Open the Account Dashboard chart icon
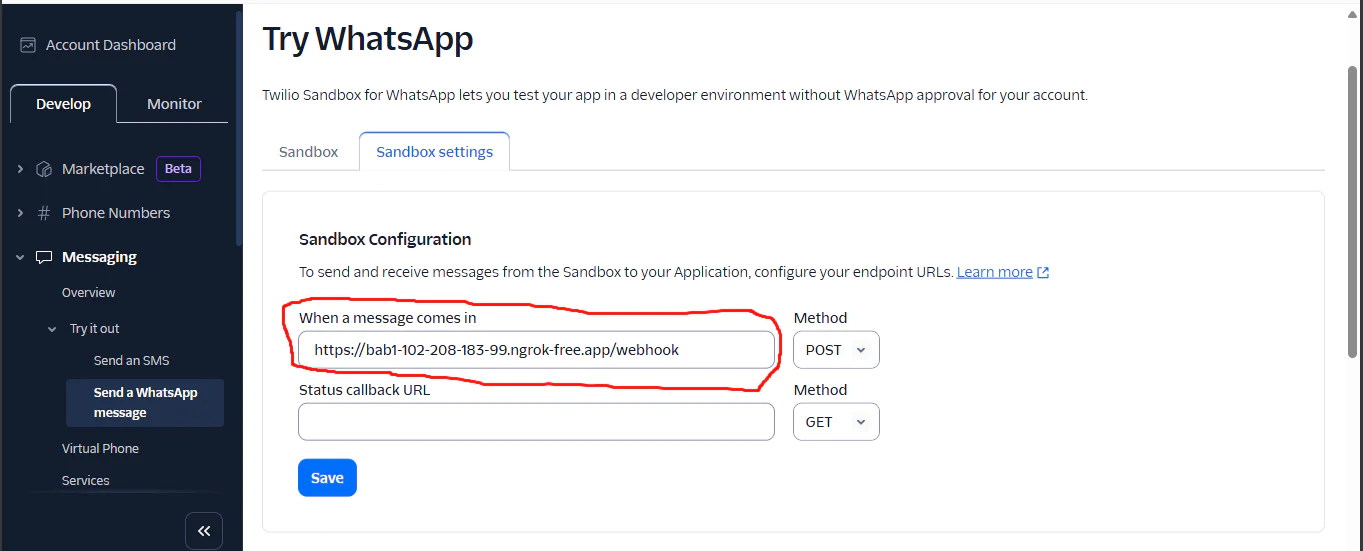This screenshot has width=1363, height=551. (28, 45)
